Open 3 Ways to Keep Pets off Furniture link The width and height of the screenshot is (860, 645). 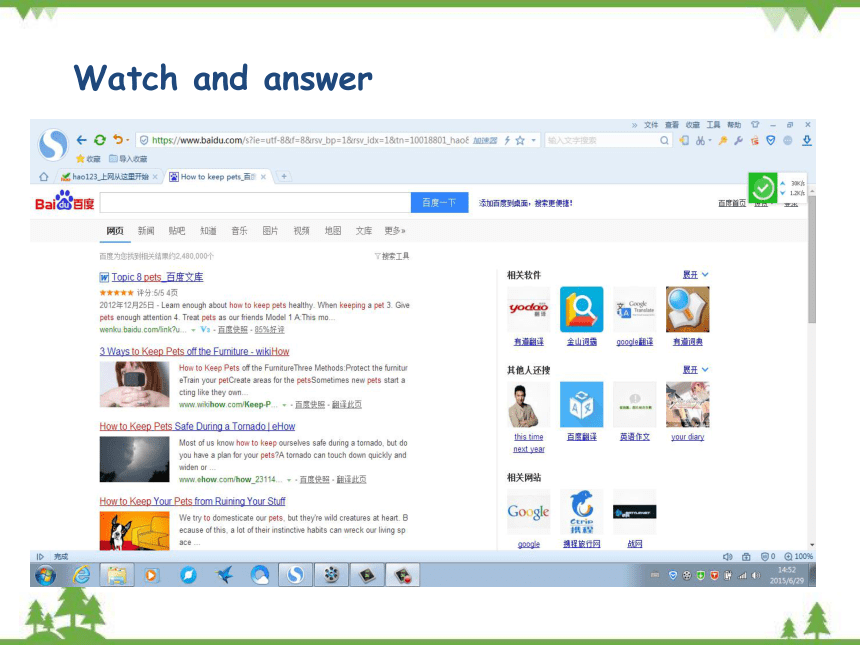coord(194,352)
